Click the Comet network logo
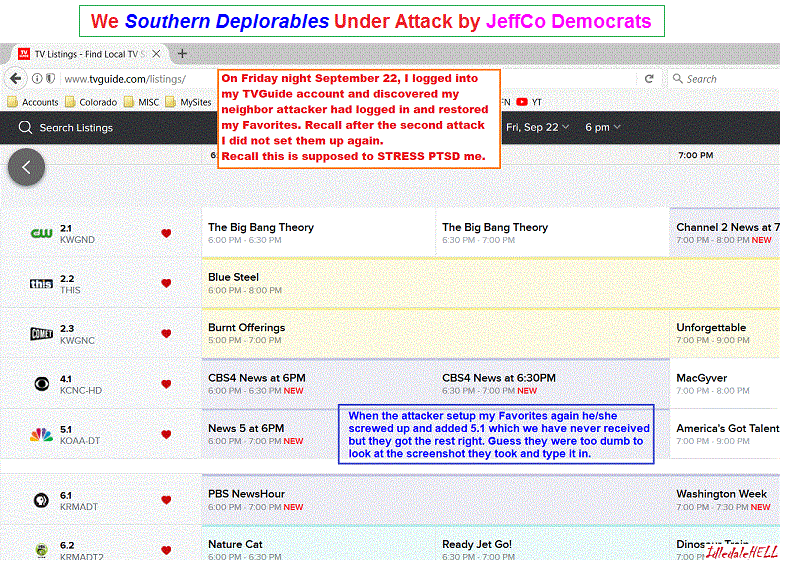Image resolution: width=800 pixels, height=571 pixels. click(x=41, y=334)
